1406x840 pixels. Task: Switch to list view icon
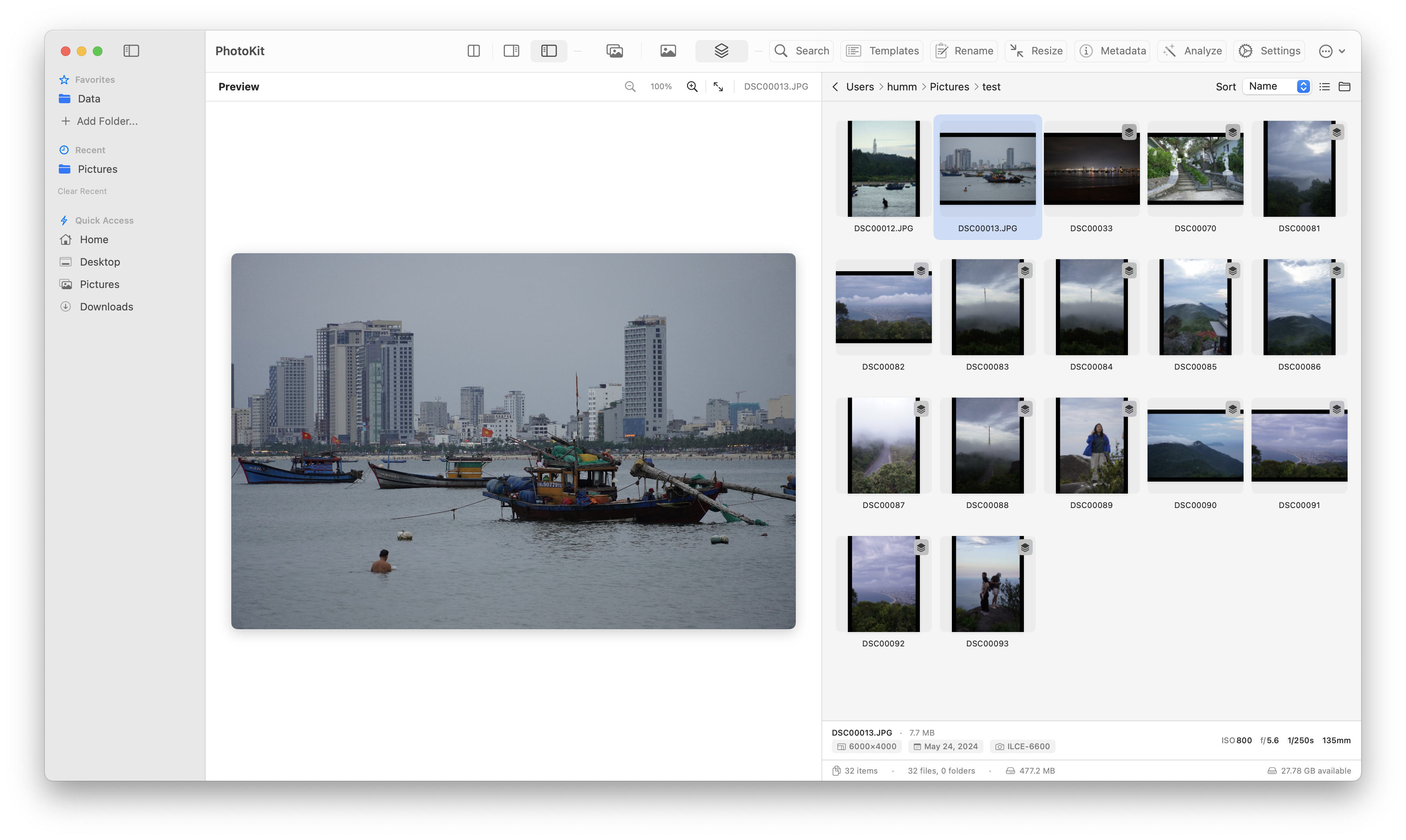[1324, 87]
